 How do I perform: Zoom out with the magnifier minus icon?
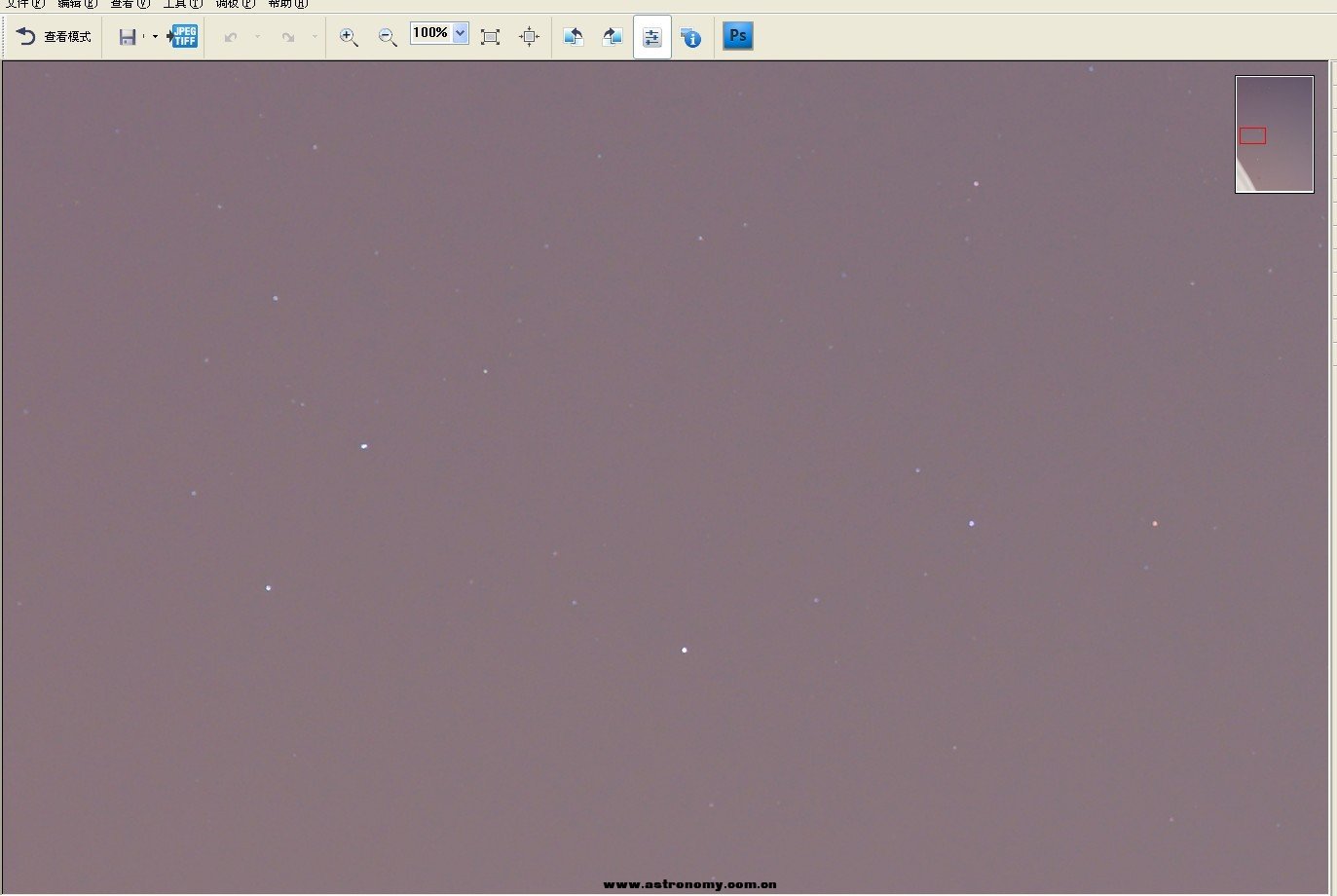point(388,37)
